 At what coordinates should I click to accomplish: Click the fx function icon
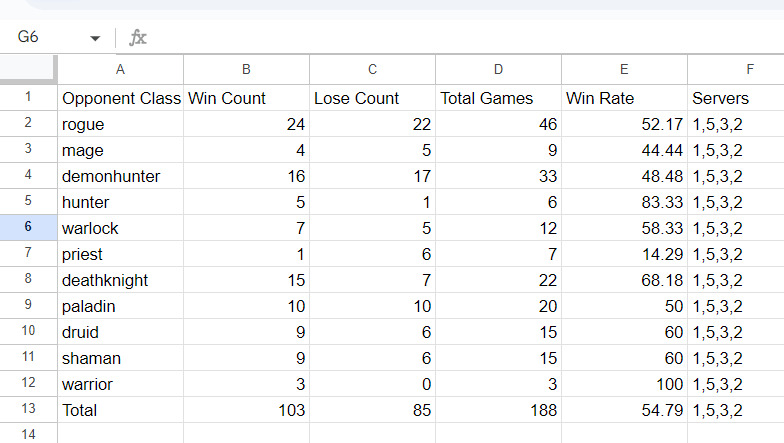pos(138,38)
